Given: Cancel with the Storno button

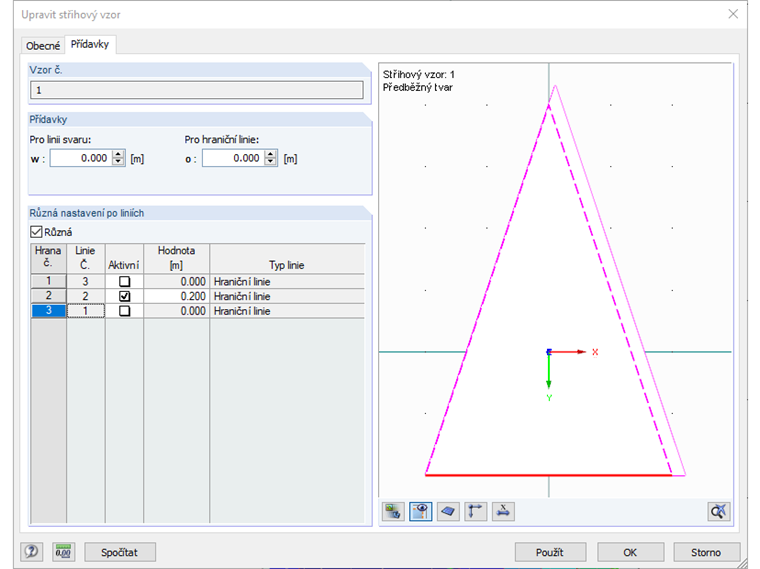Looking at the screenshot, I should 706,552.
